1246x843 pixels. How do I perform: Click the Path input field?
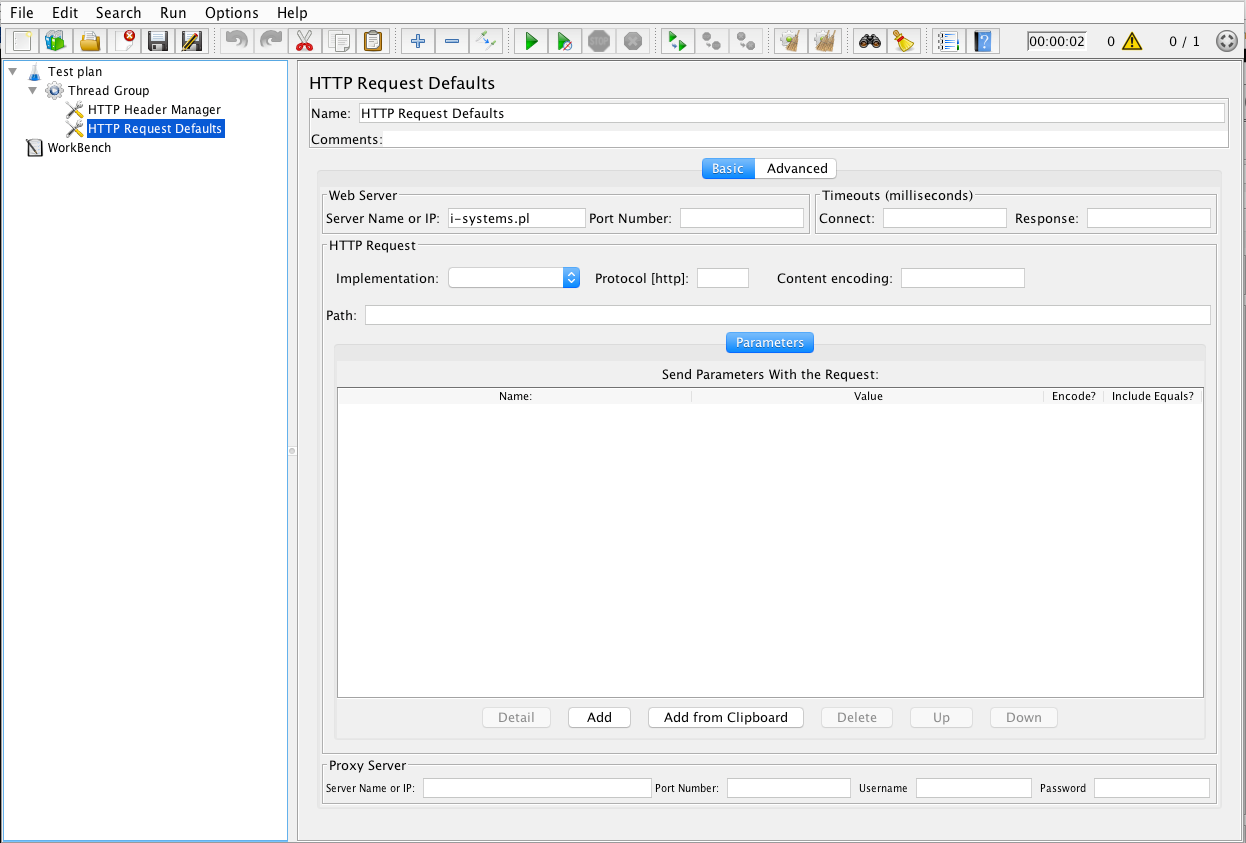(787, 315)
